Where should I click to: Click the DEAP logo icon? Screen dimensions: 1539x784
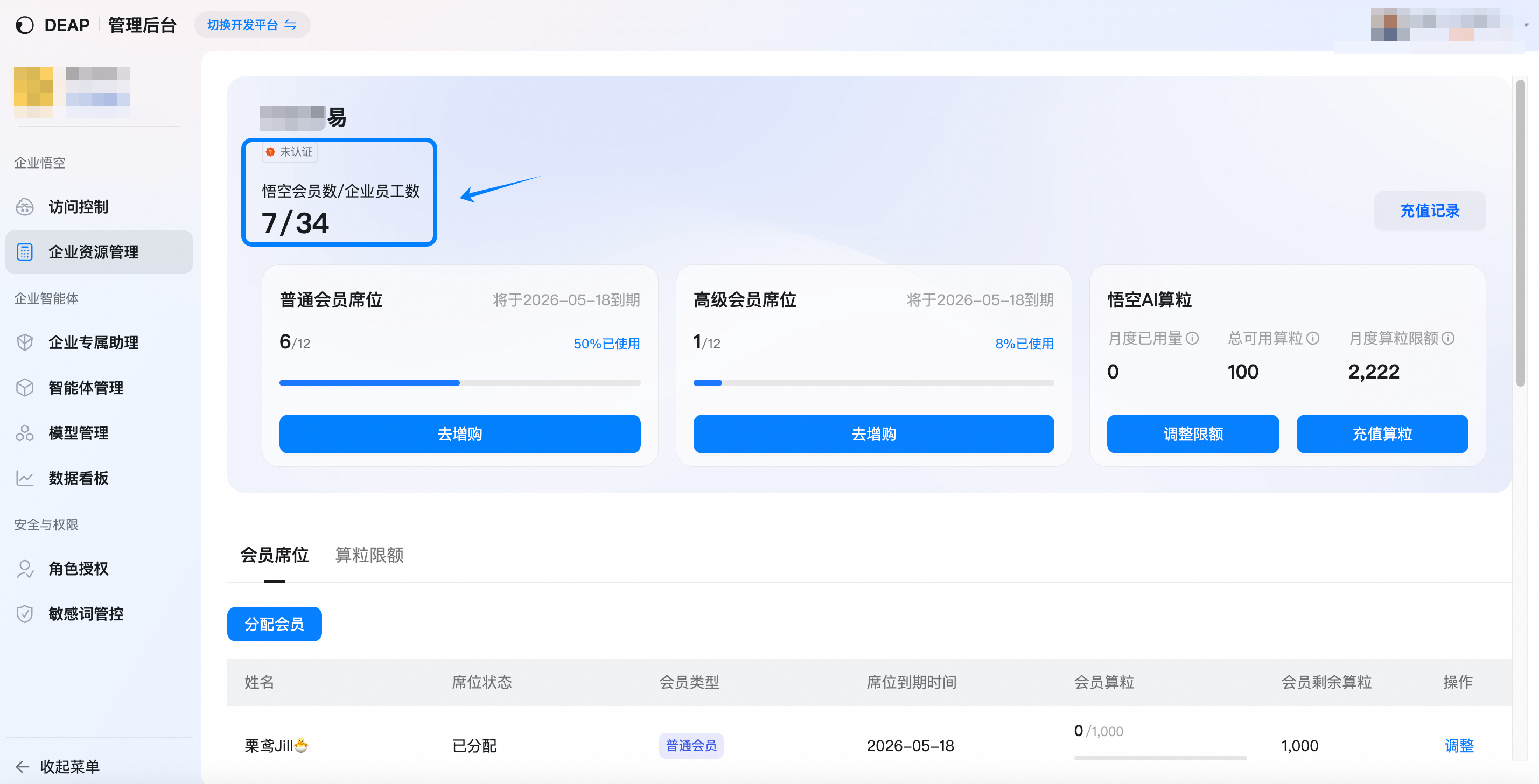(x=24, y=25)
